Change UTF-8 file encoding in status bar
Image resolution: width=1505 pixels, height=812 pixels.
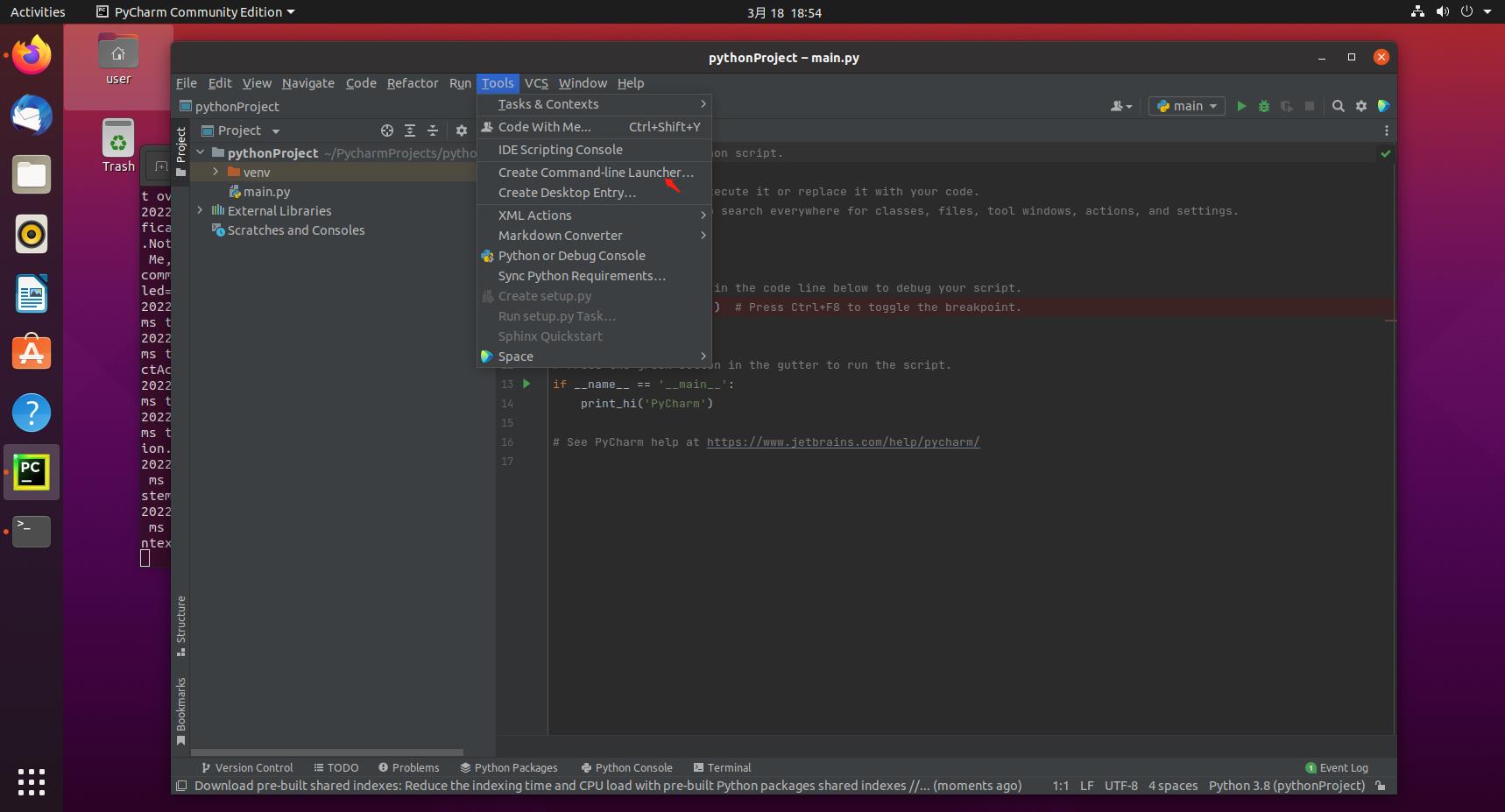1120,786
